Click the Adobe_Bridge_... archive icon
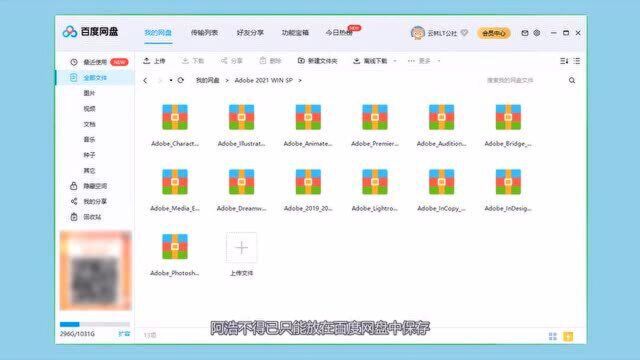The image size is (640, 360). (x=508, y=117)
